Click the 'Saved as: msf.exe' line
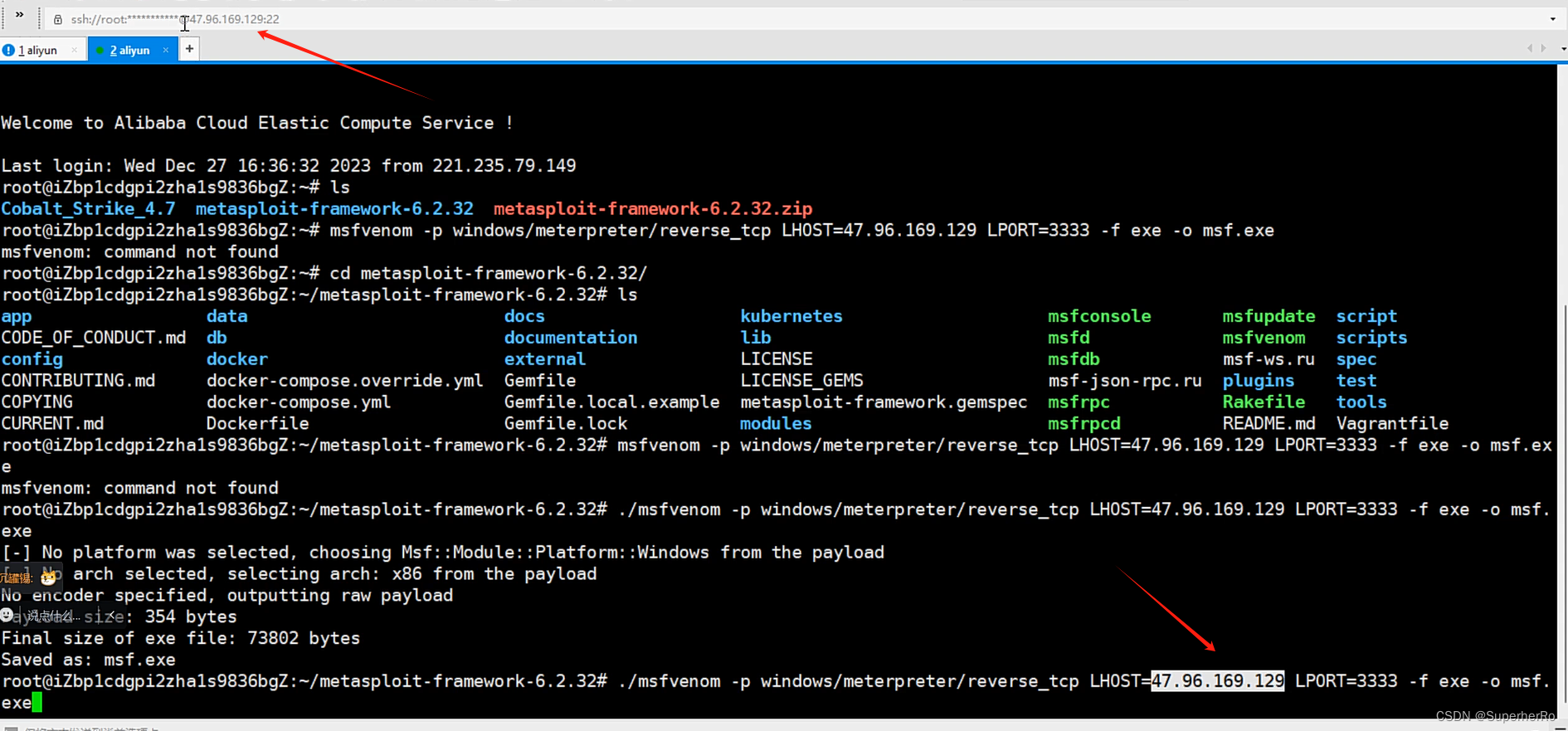Image resolution: width=1568 pixels, height=731 pixels. coord(89,660)
